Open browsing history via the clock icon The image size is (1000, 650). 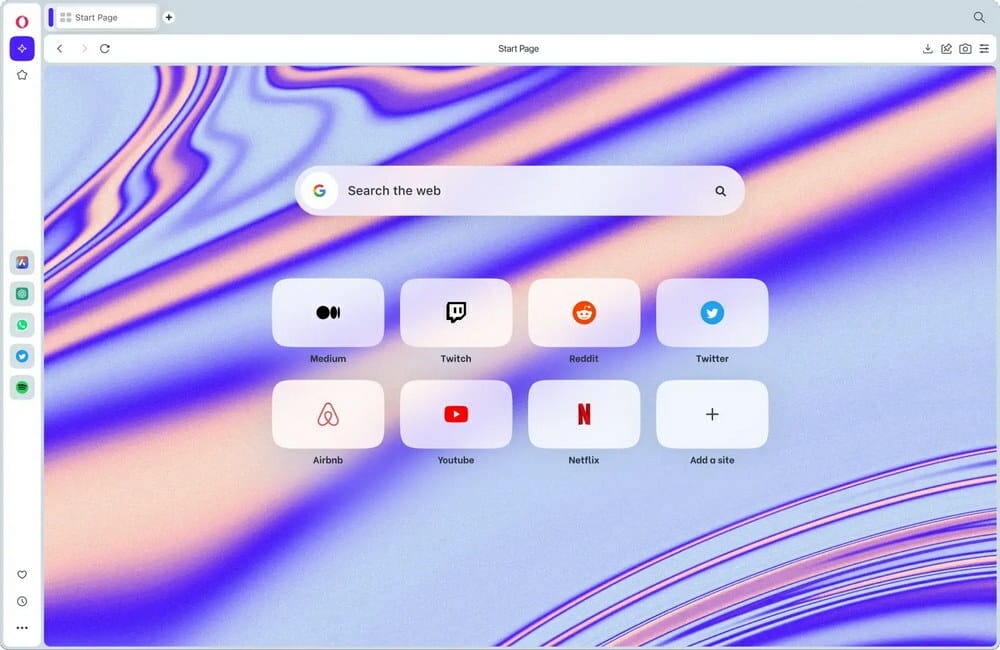tap(22, 601)
